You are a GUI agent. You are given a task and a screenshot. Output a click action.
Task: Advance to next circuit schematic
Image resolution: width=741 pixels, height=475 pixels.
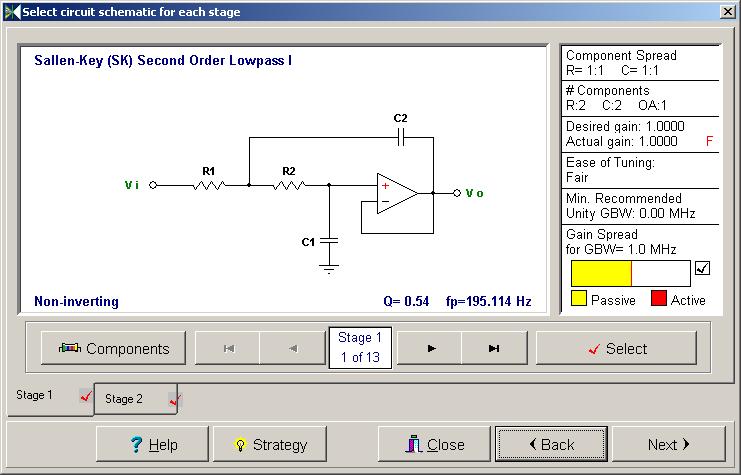[430, 348]
